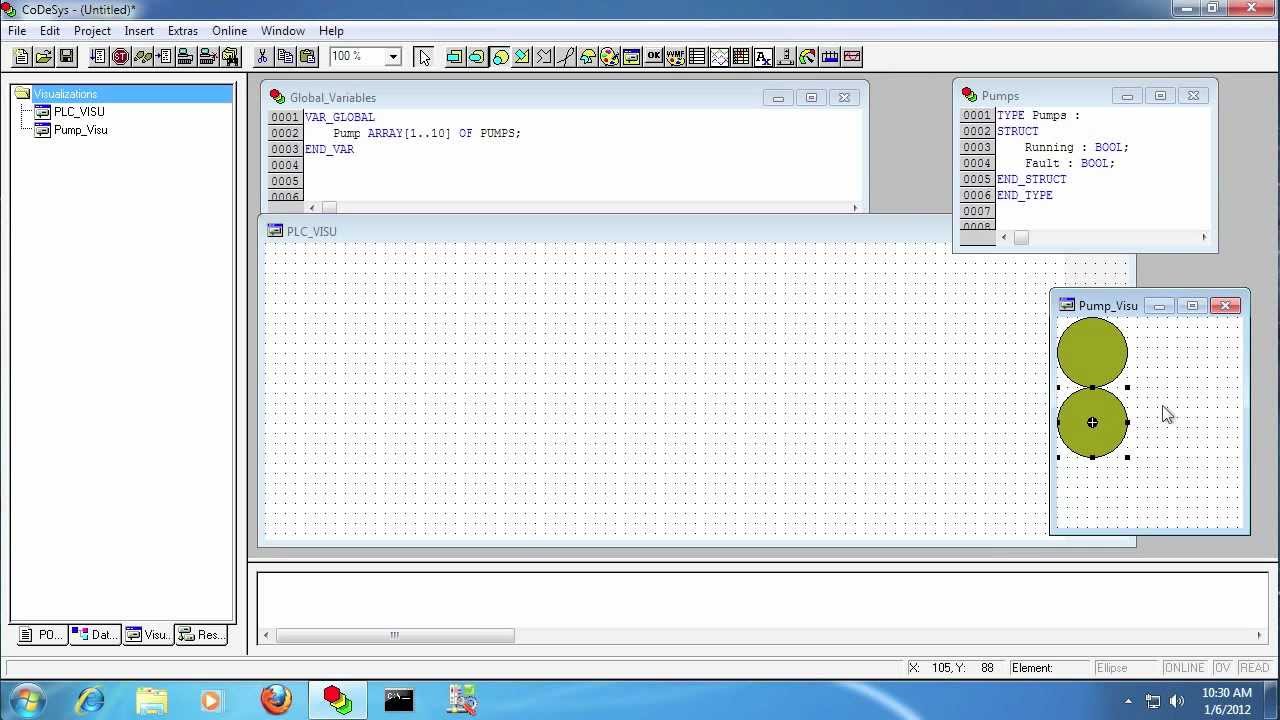Image resolution: width=1280 pixels, height=720 pixels.
Task: Paste with the clipboard toolbar icon
Action: coord(307,57)
